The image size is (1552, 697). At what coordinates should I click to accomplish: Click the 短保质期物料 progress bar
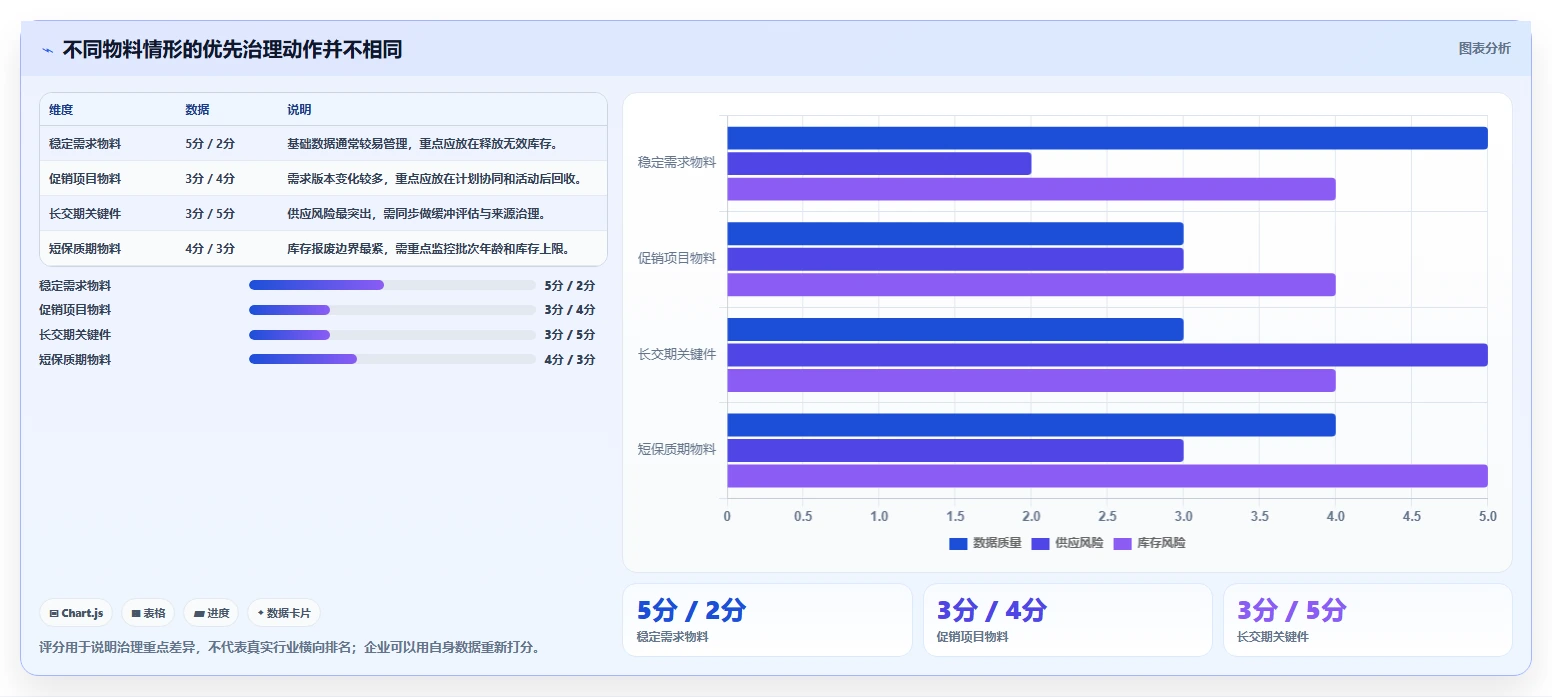[x=392, y=360]
